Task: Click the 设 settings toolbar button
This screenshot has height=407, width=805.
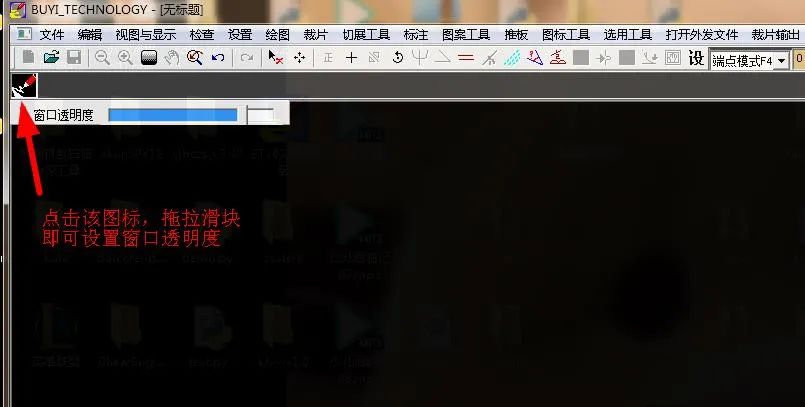Action: tap(696, 58)
